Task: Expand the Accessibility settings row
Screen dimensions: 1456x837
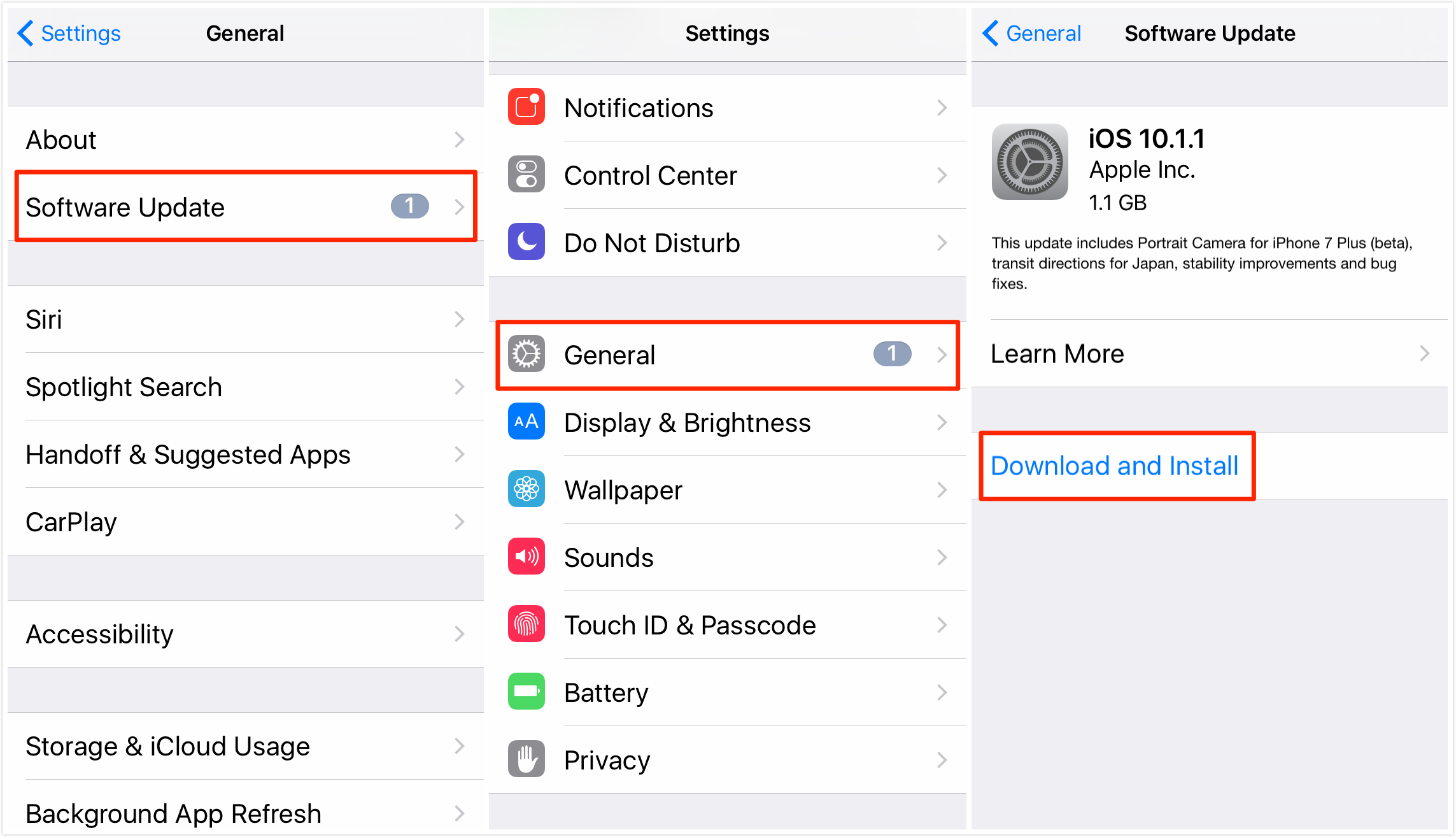Action: [240, 634]
